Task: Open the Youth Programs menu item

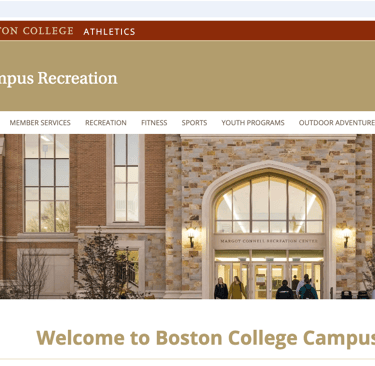Action: [x=253, y=123]
